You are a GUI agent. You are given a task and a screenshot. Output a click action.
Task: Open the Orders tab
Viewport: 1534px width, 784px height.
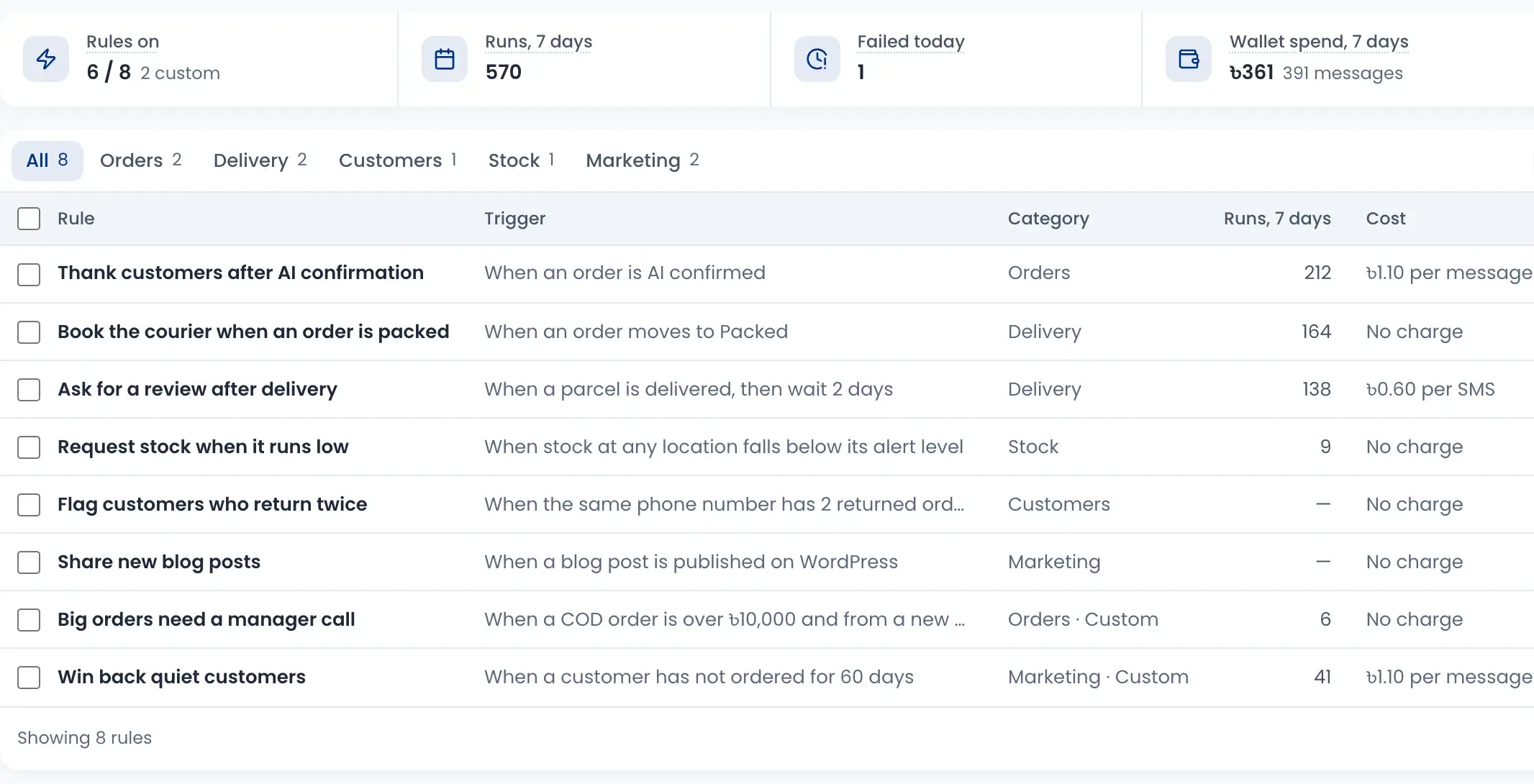point(141,160)
